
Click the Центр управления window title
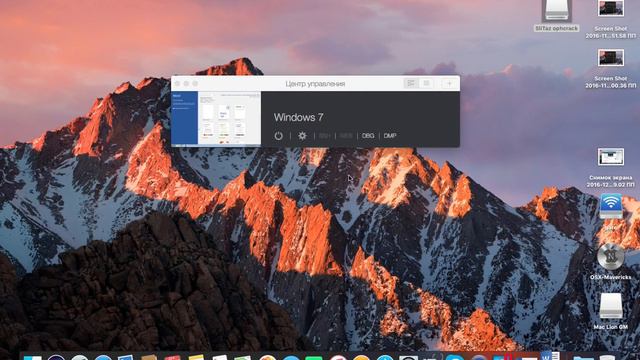coord(315,84)
